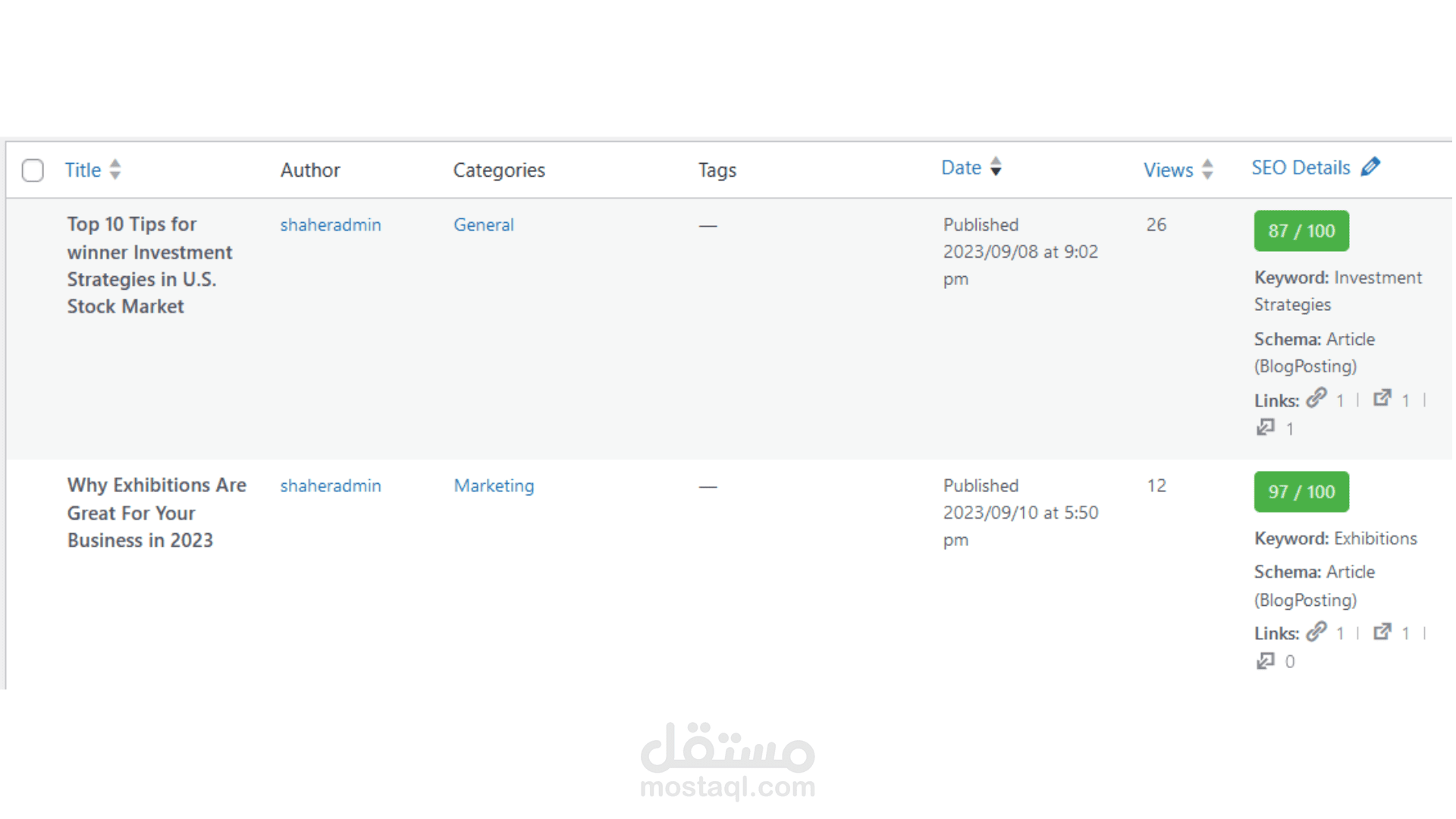Image resolution: width=1456 pixels, height=819 pixels.
Task: Filter by the General category link
Action: (x=484, y=224)
